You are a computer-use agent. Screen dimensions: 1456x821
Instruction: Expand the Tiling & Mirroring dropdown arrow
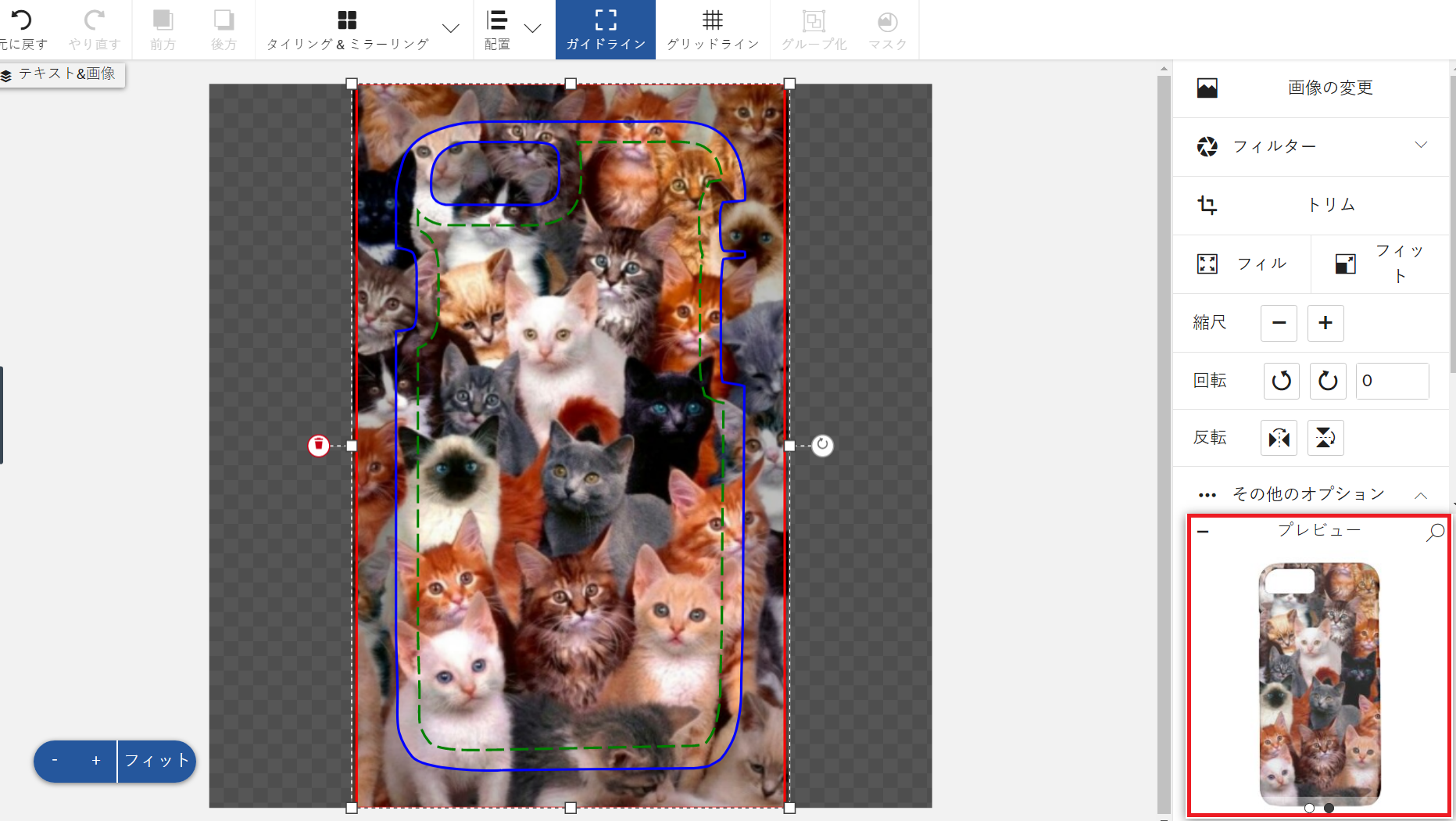click(451, 29)
